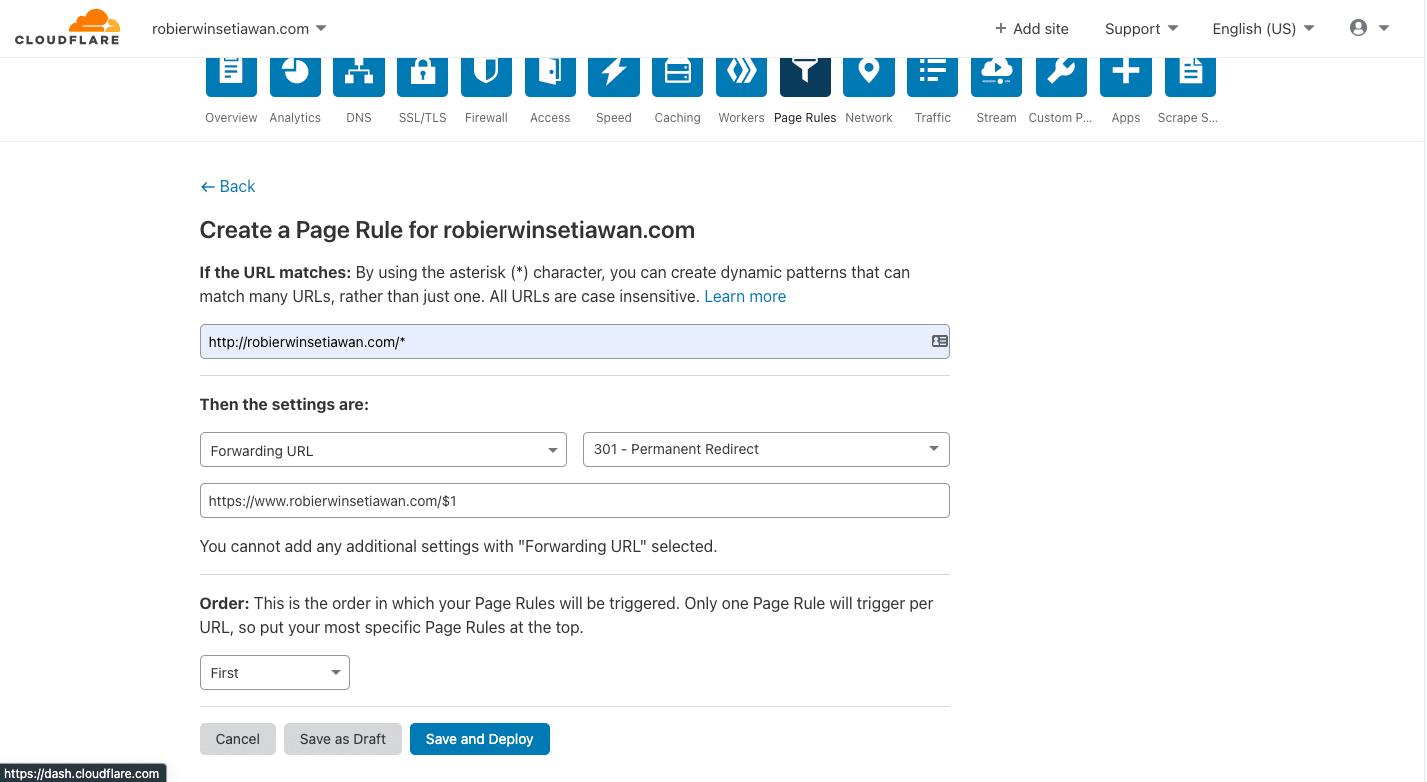The width and height of the screenshot is (1427, 782).
Task: Click Save and Deploy button
Action: coord(480,739)
